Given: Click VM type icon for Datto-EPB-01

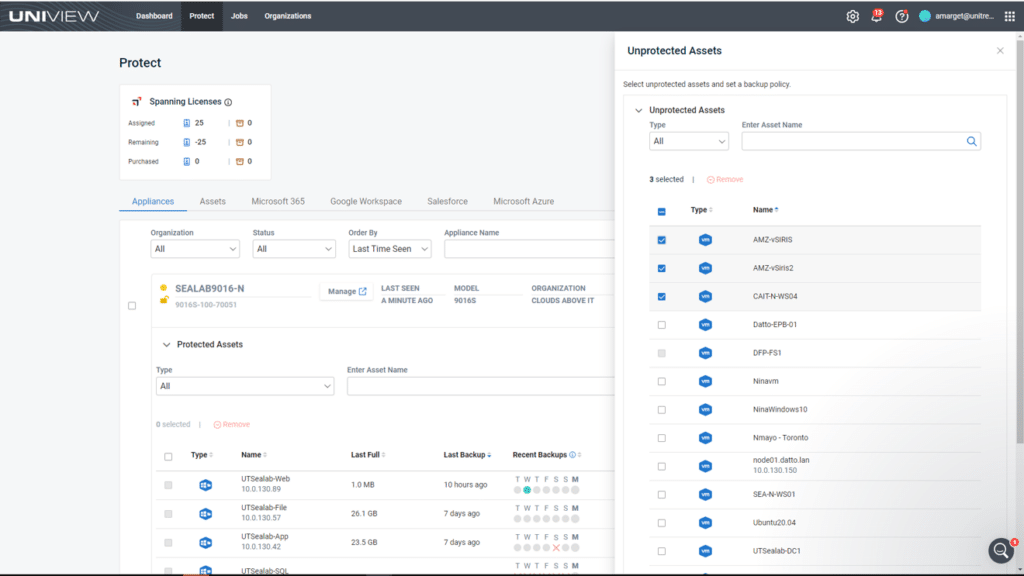Looking at the screenshot, I should pyautogui.click(x=705, y=325).
